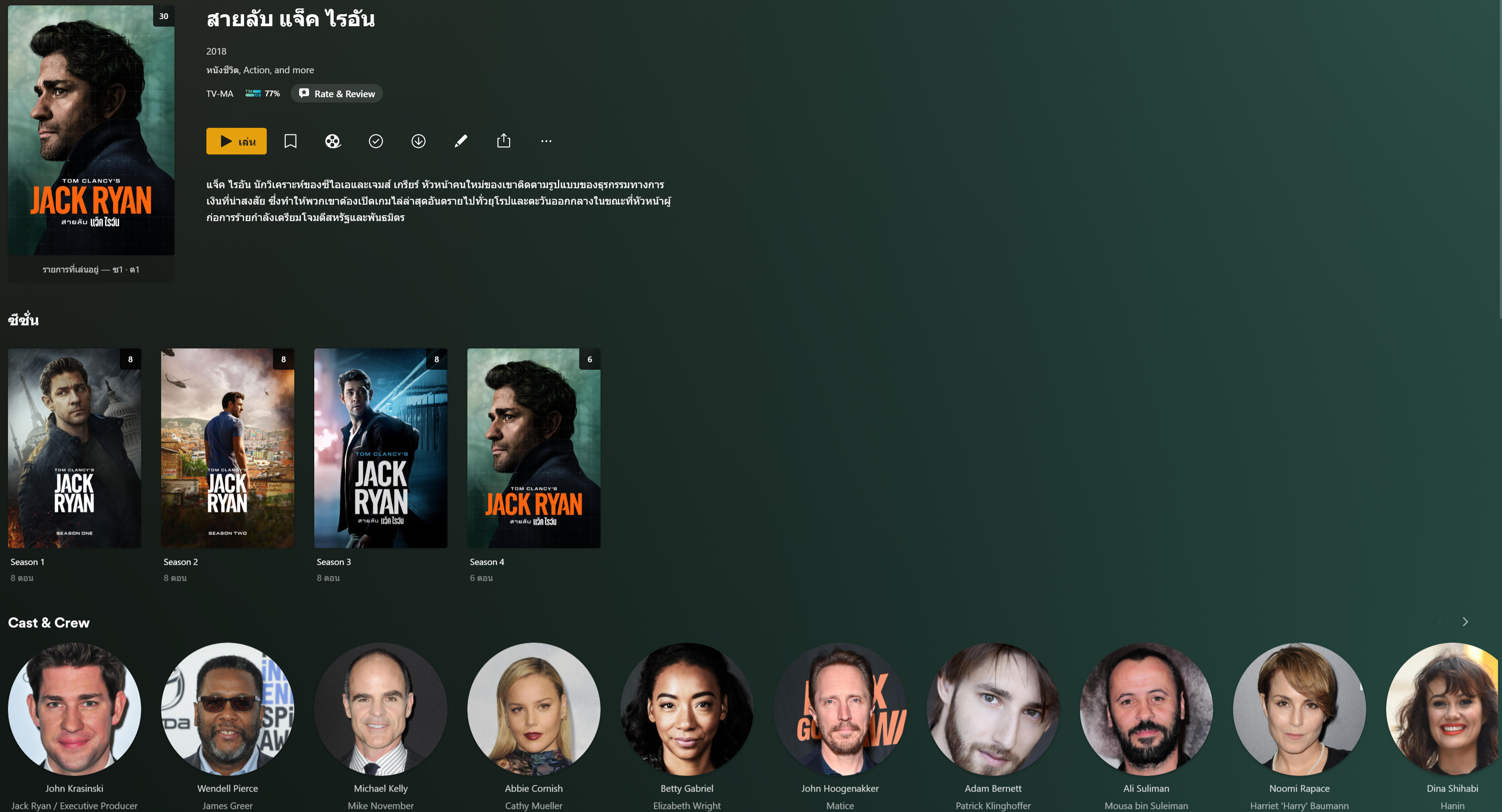This screenshot has height=812, width=1502.
Task: Toggle the mark as watched checkmark
Action: [x=375, y=141]
